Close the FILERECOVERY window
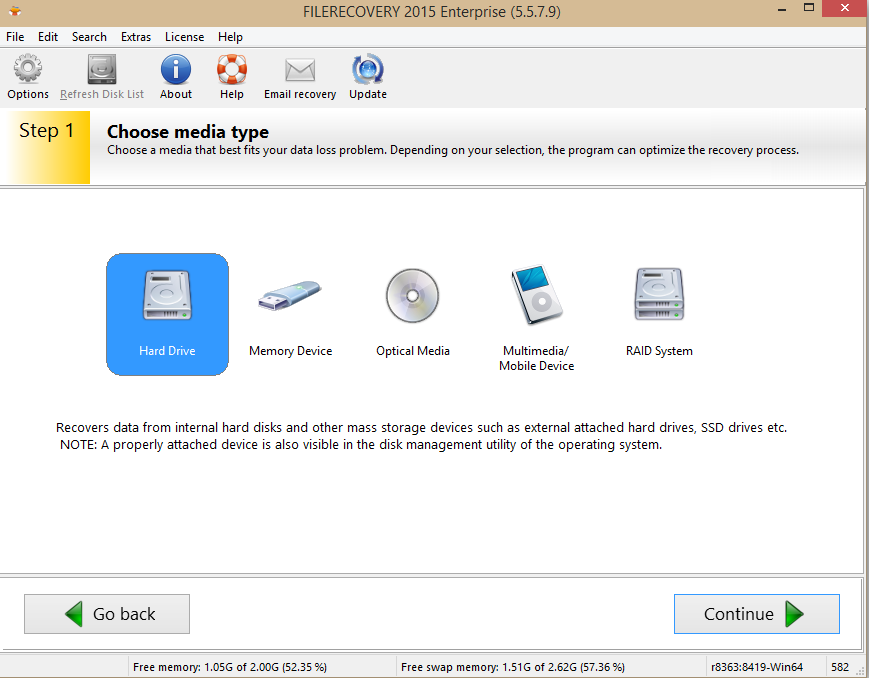Image resolution: width=869 pixels, height=678 pixels. point(845,8)
